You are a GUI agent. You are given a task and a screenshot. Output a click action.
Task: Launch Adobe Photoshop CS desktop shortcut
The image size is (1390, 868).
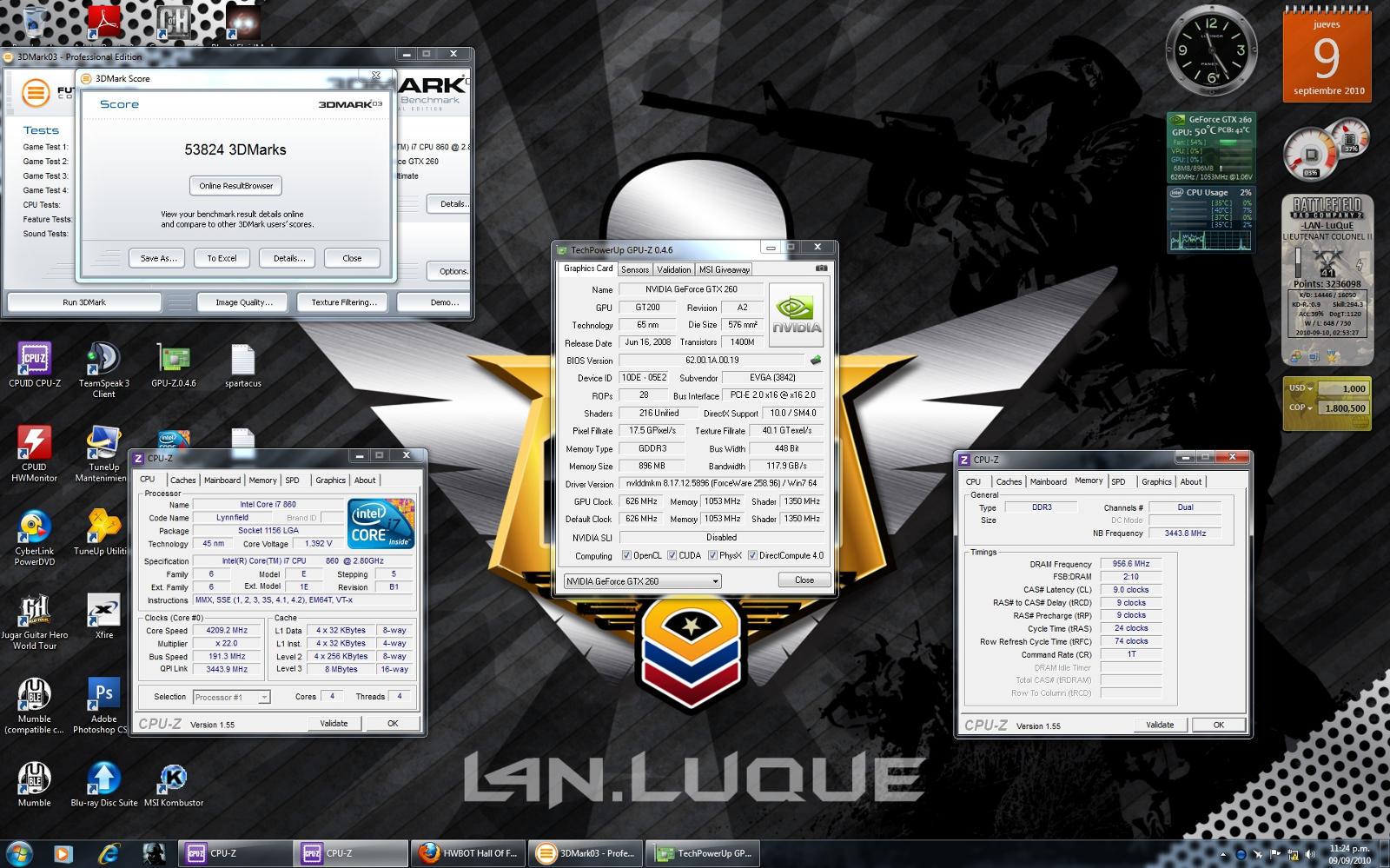coord(103,706)
